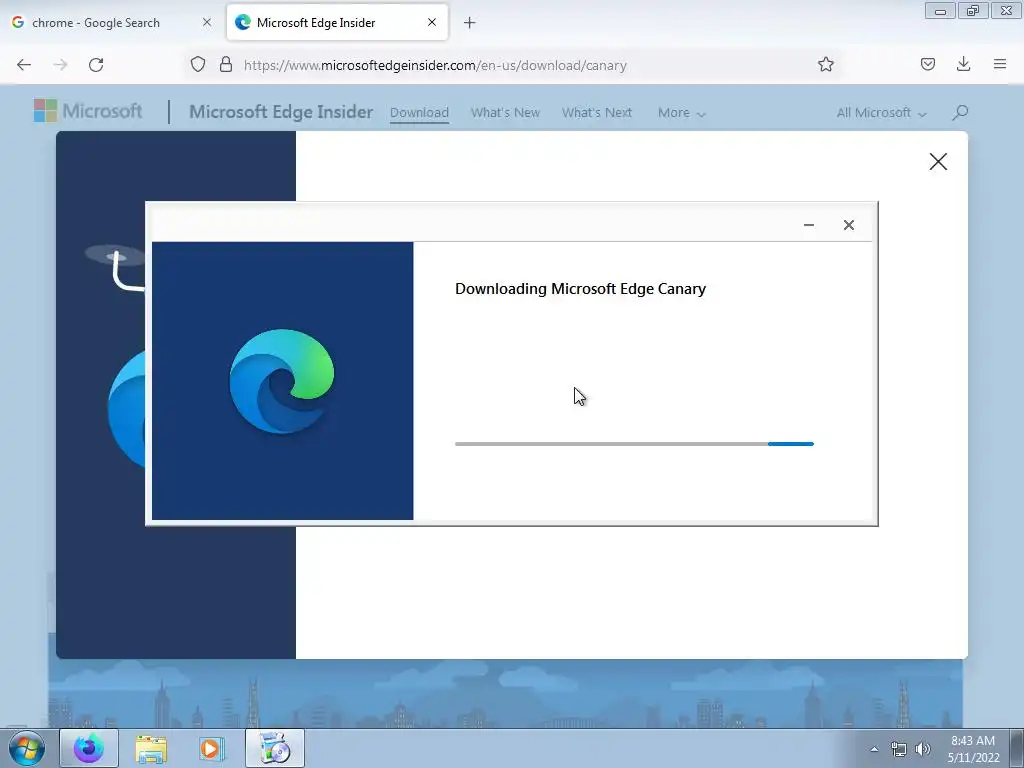The image size is (1024, 768).
Task: Open the Firefox downloads panel
Action: (x=963, y=64)
